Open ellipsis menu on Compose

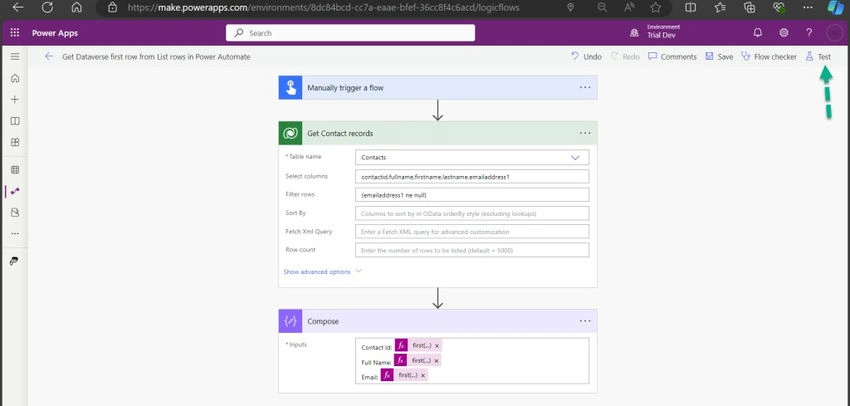point(585,321)
